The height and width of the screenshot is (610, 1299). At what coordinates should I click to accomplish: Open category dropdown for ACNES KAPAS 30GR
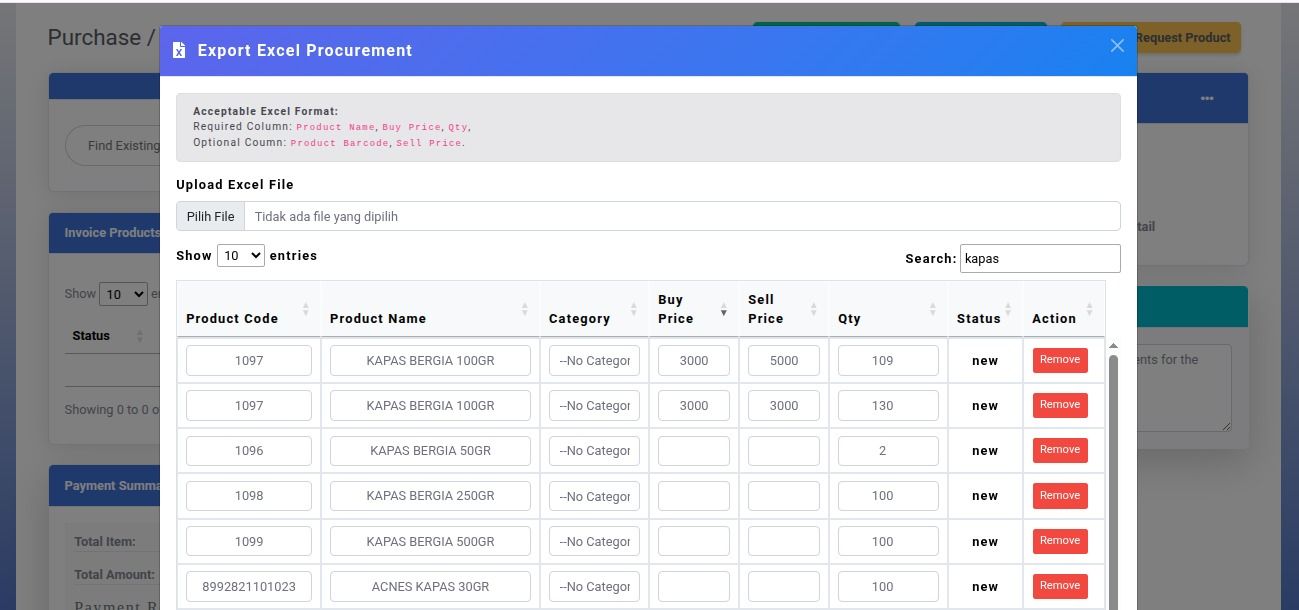pos(594,587)
